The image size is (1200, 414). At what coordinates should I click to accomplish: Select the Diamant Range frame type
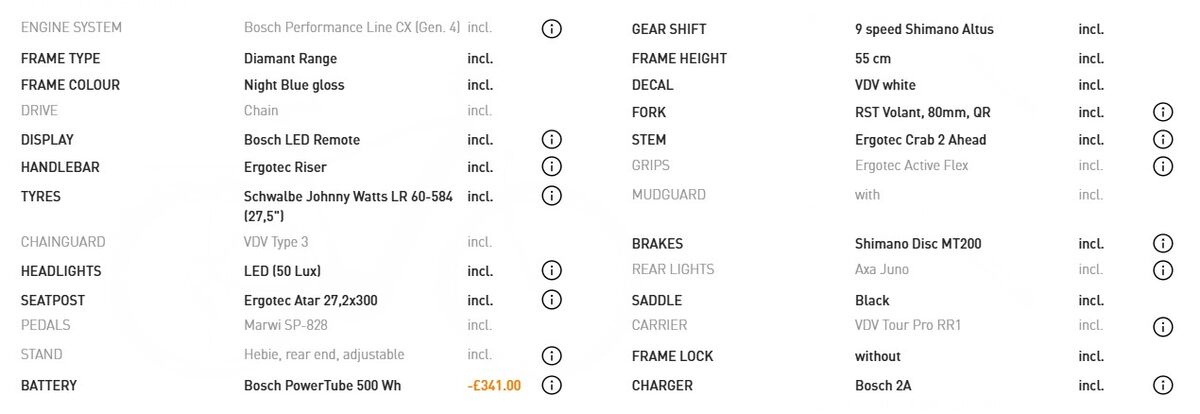tap(290, 58)
